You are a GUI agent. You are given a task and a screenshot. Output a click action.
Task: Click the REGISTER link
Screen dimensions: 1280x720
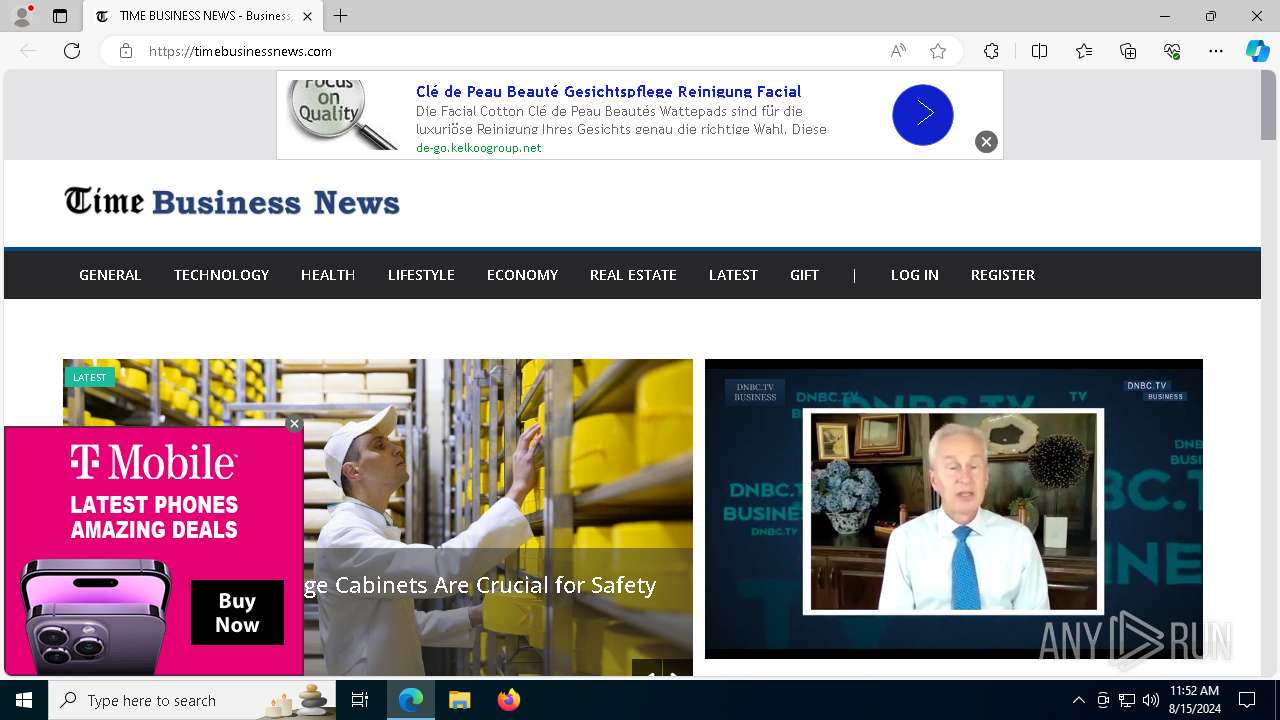tap(1002, 275)
